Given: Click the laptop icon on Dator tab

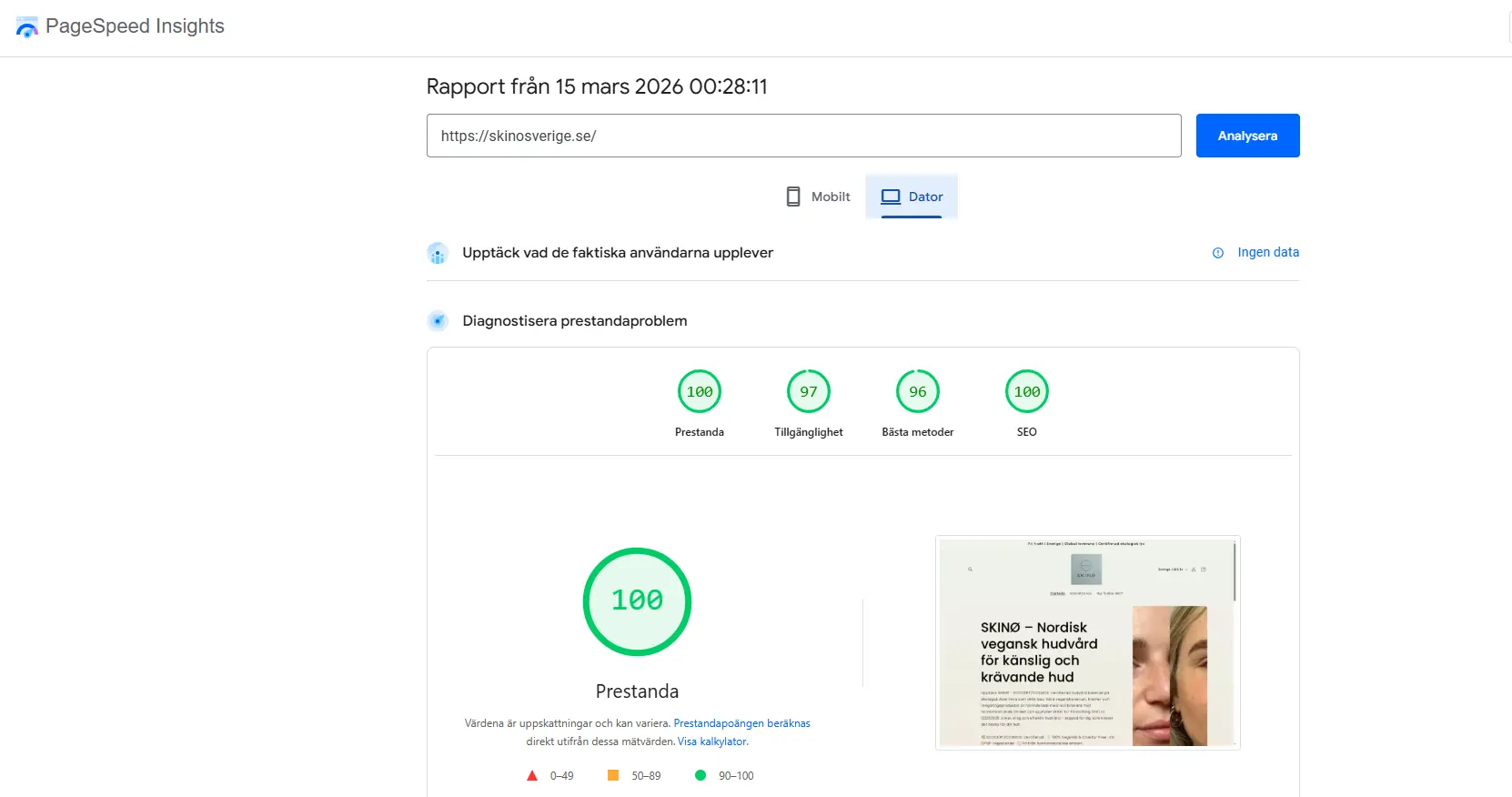Looking at the screenshot, I should (891, 197).
